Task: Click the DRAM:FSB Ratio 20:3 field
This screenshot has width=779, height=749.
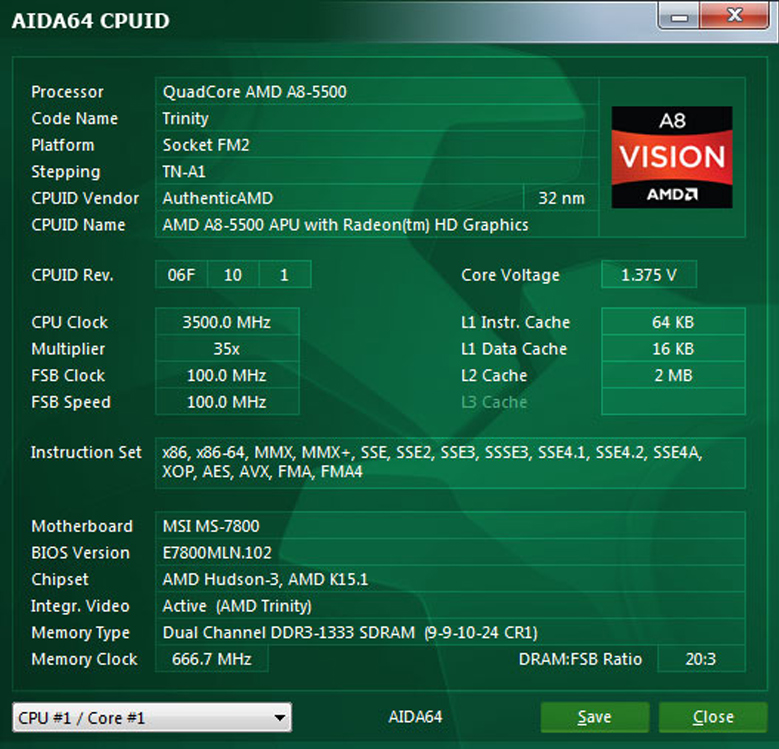Action: click(694, 659)
